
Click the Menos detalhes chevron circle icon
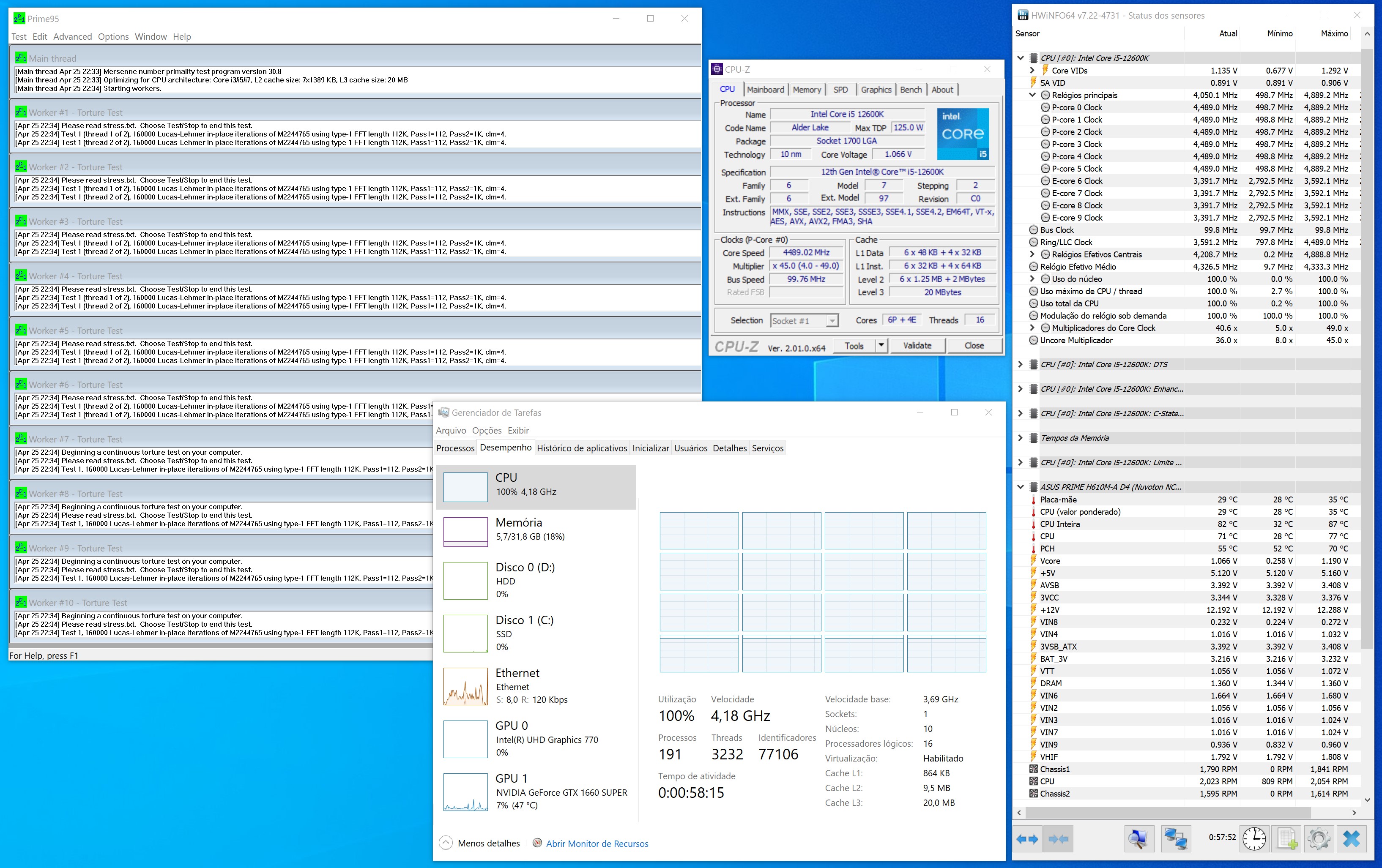(445, 843)
